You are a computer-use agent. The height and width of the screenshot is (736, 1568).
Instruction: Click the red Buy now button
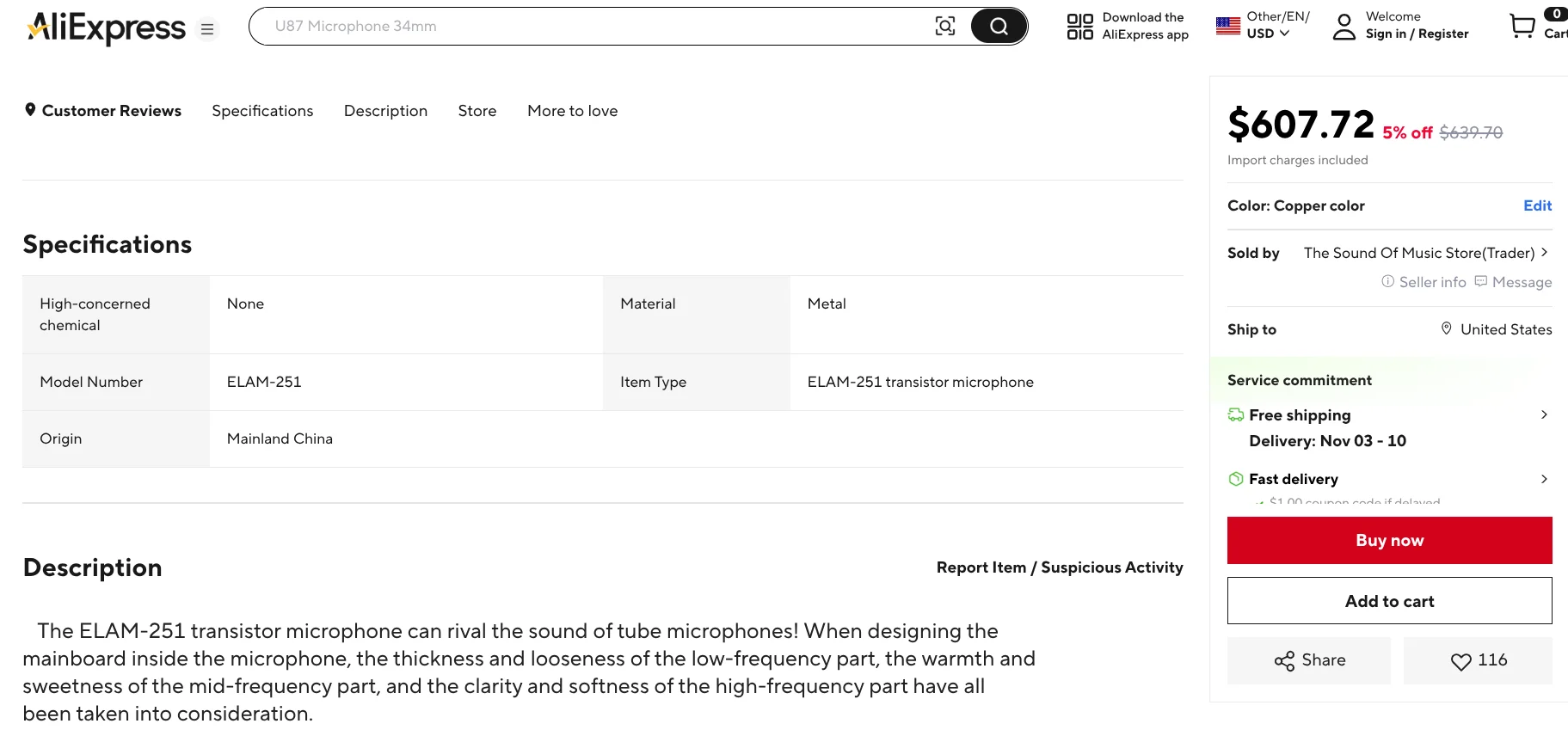click(1389, 540)
